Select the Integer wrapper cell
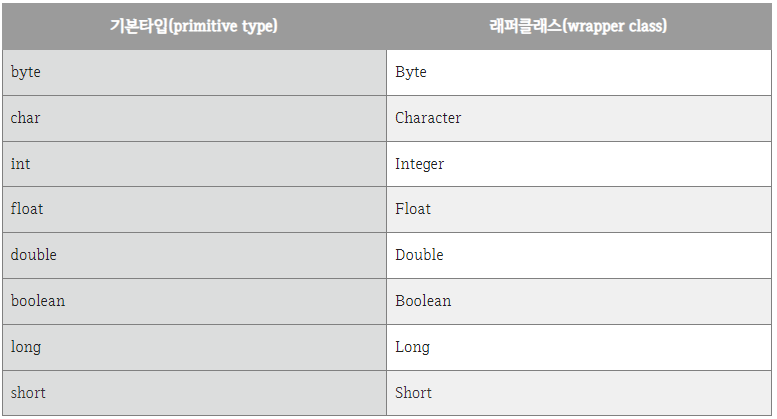Viewport: 777px width, 419px height. (x=579, y=164)
